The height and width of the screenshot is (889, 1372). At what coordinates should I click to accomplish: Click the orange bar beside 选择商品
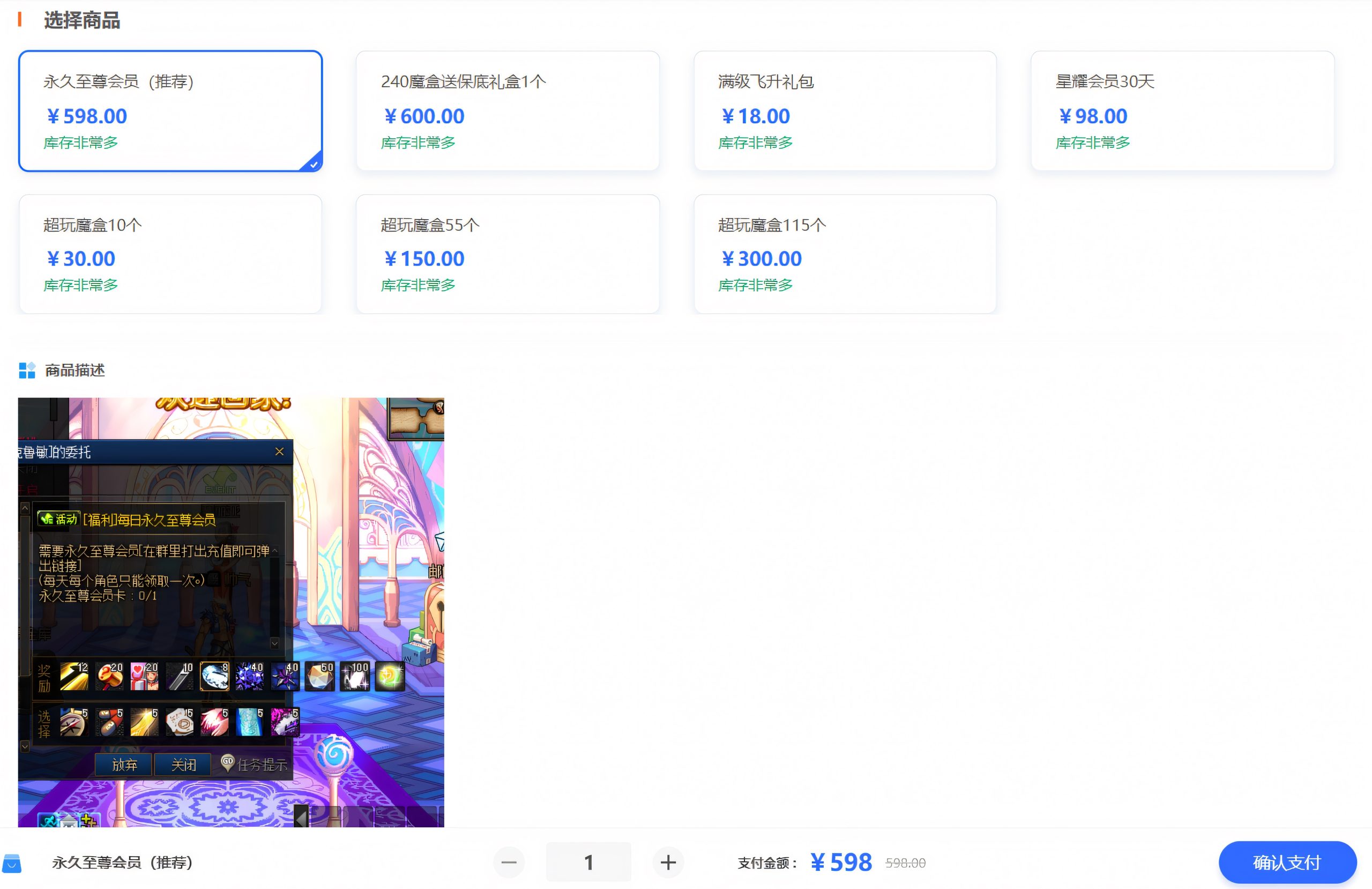tap(21, 20)
